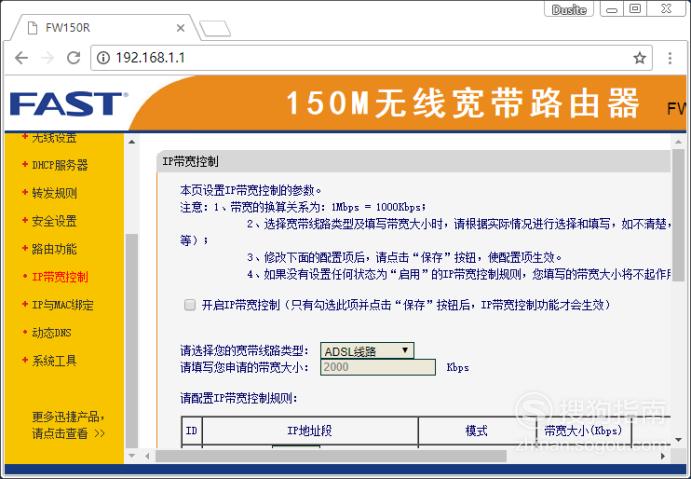
Task: Click horizontal scrollbar right arrow
Action: [x=663, y=456]
